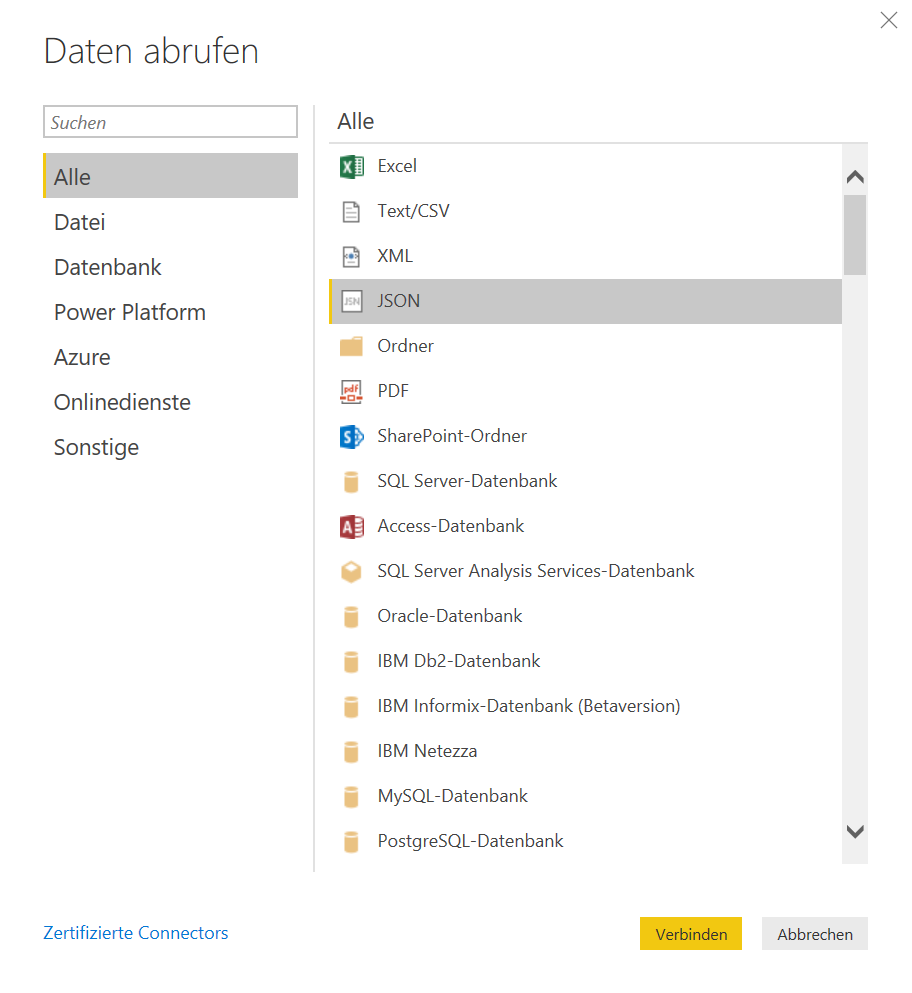
Task: Close the Daten abrufen dialog
Action: 889,20
